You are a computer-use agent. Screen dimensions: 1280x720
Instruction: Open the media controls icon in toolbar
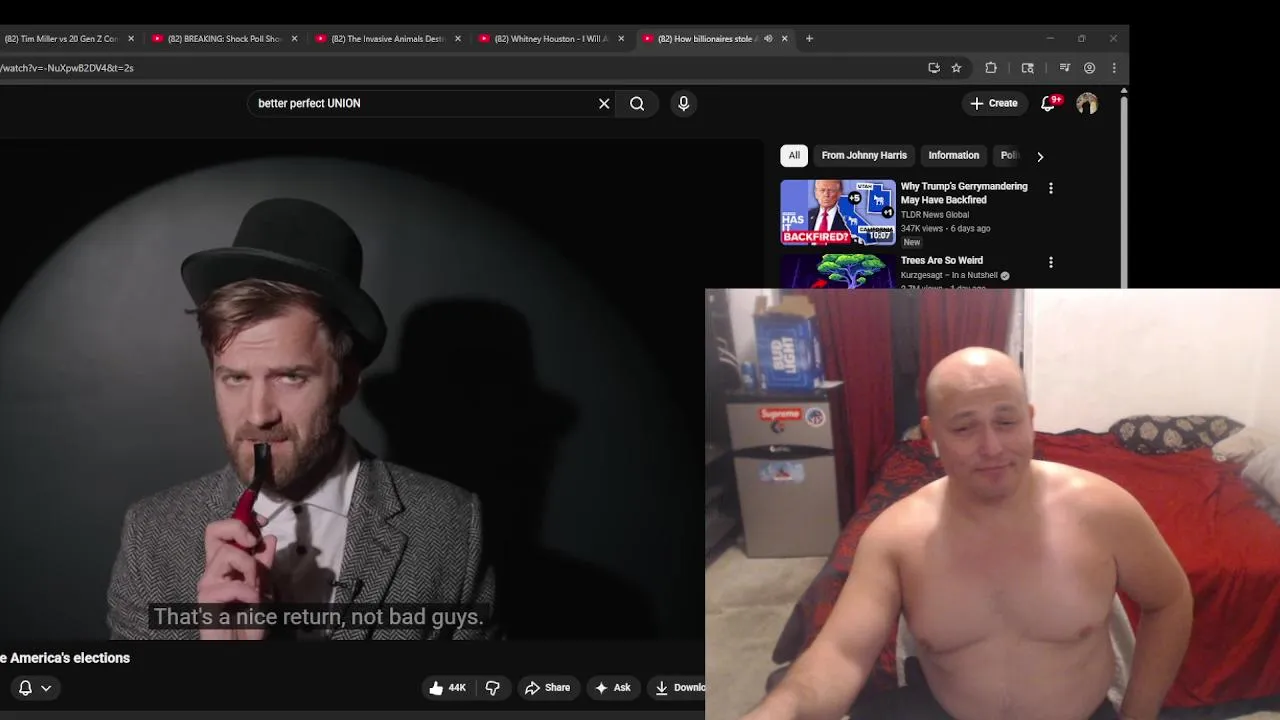(1064, 68)
